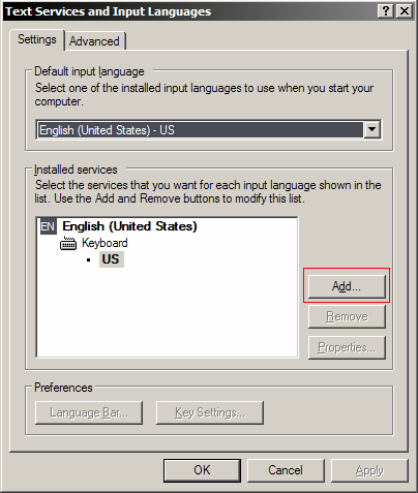The height and width of the screenshot is (493, 418).
Task: Select the US keyboard layout entry
Action: tap(111, 259)
